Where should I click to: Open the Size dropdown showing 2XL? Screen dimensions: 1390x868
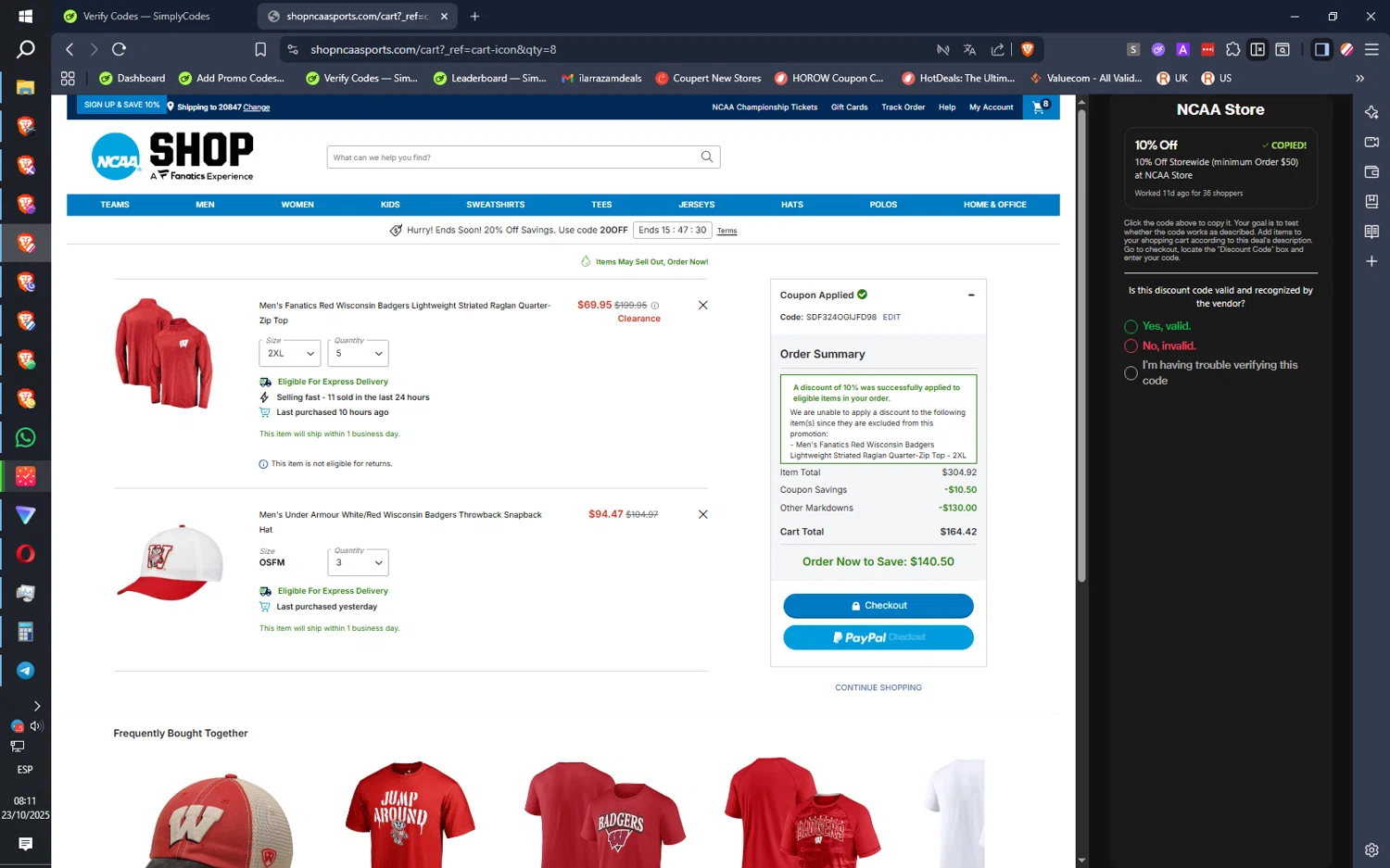pos(290,353)
